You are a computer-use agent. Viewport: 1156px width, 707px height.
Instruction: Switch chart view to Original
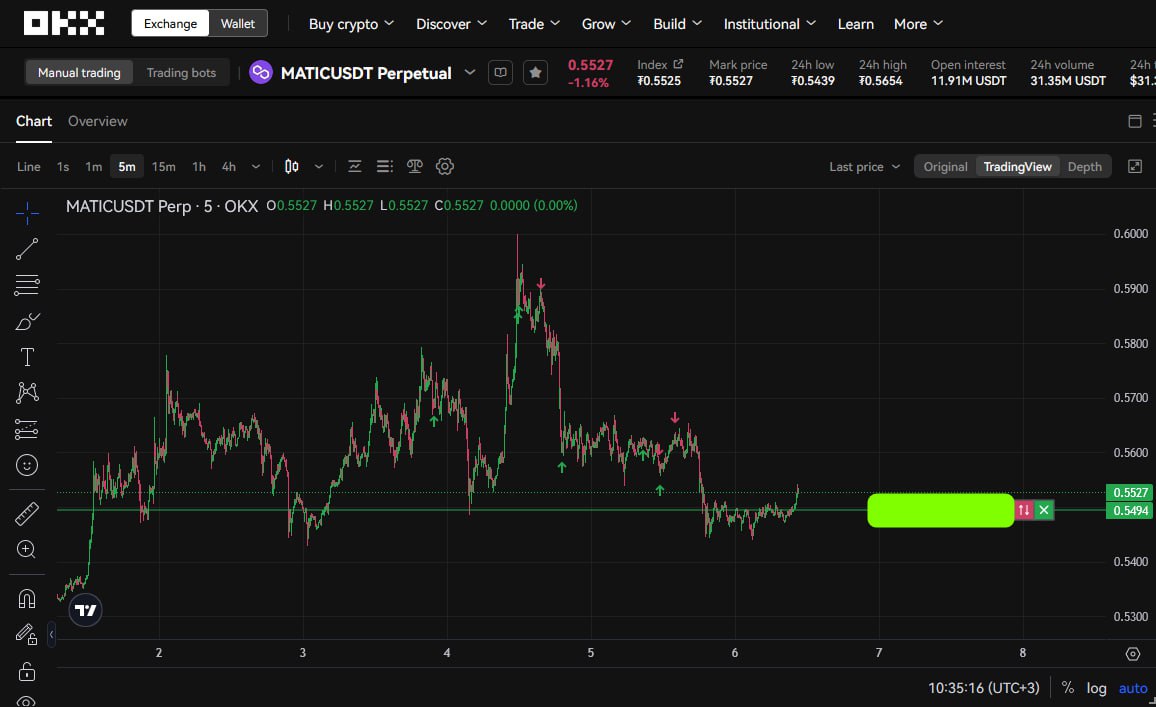945,167
